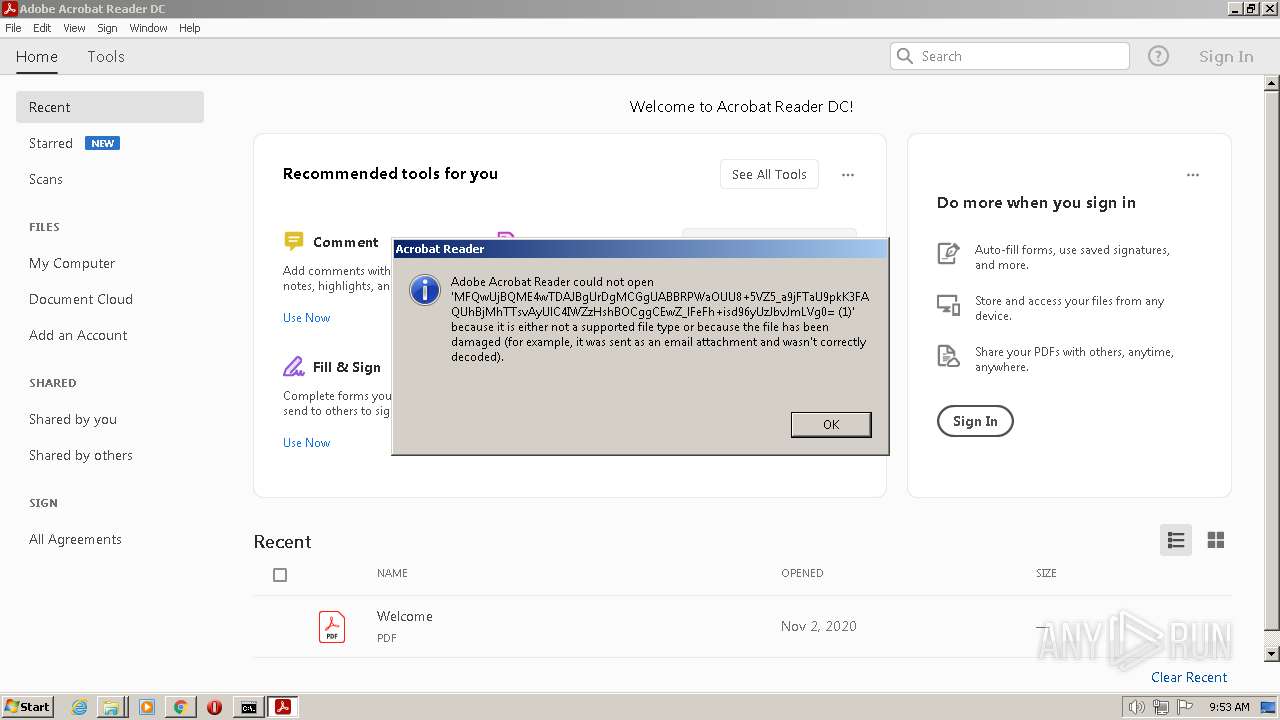The height and width of the screenshot is (720, 1280).
Task: Switch to list view of recent files
Action: pos(1176,540)
